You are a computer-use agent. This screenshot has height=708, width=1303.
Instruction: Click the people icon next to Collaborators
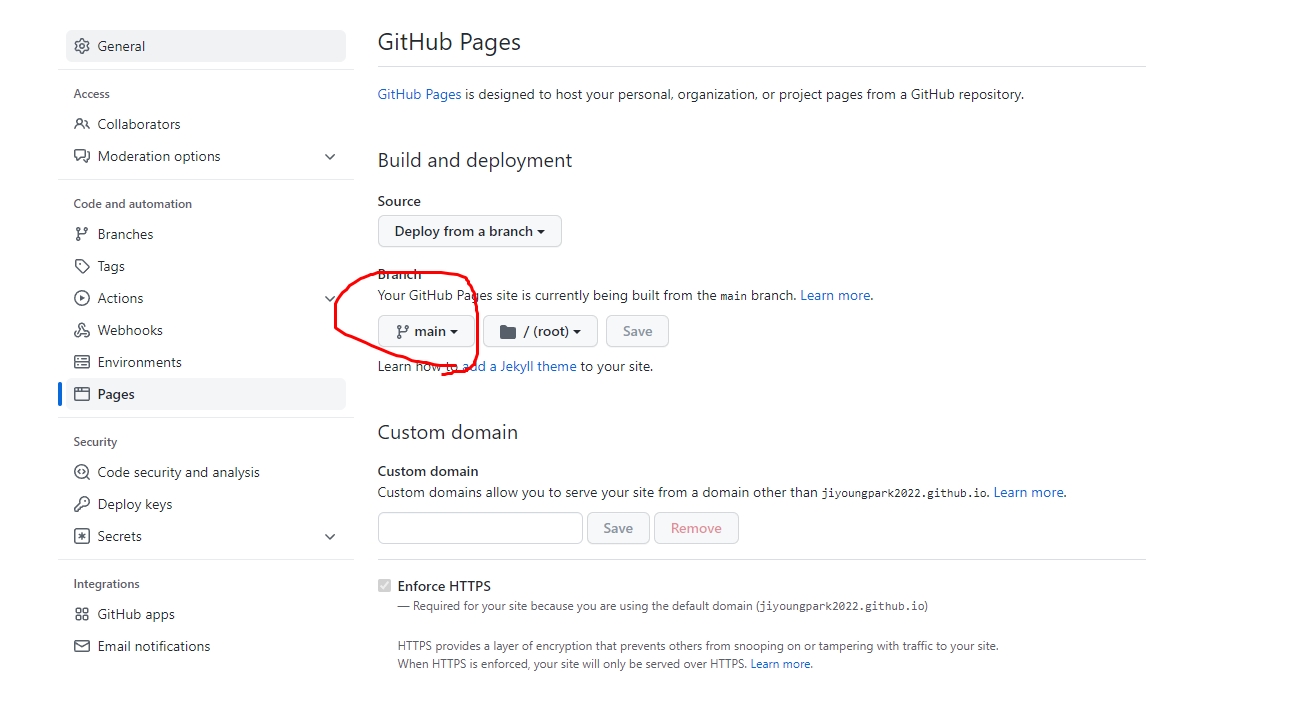[x=82, y=124]
